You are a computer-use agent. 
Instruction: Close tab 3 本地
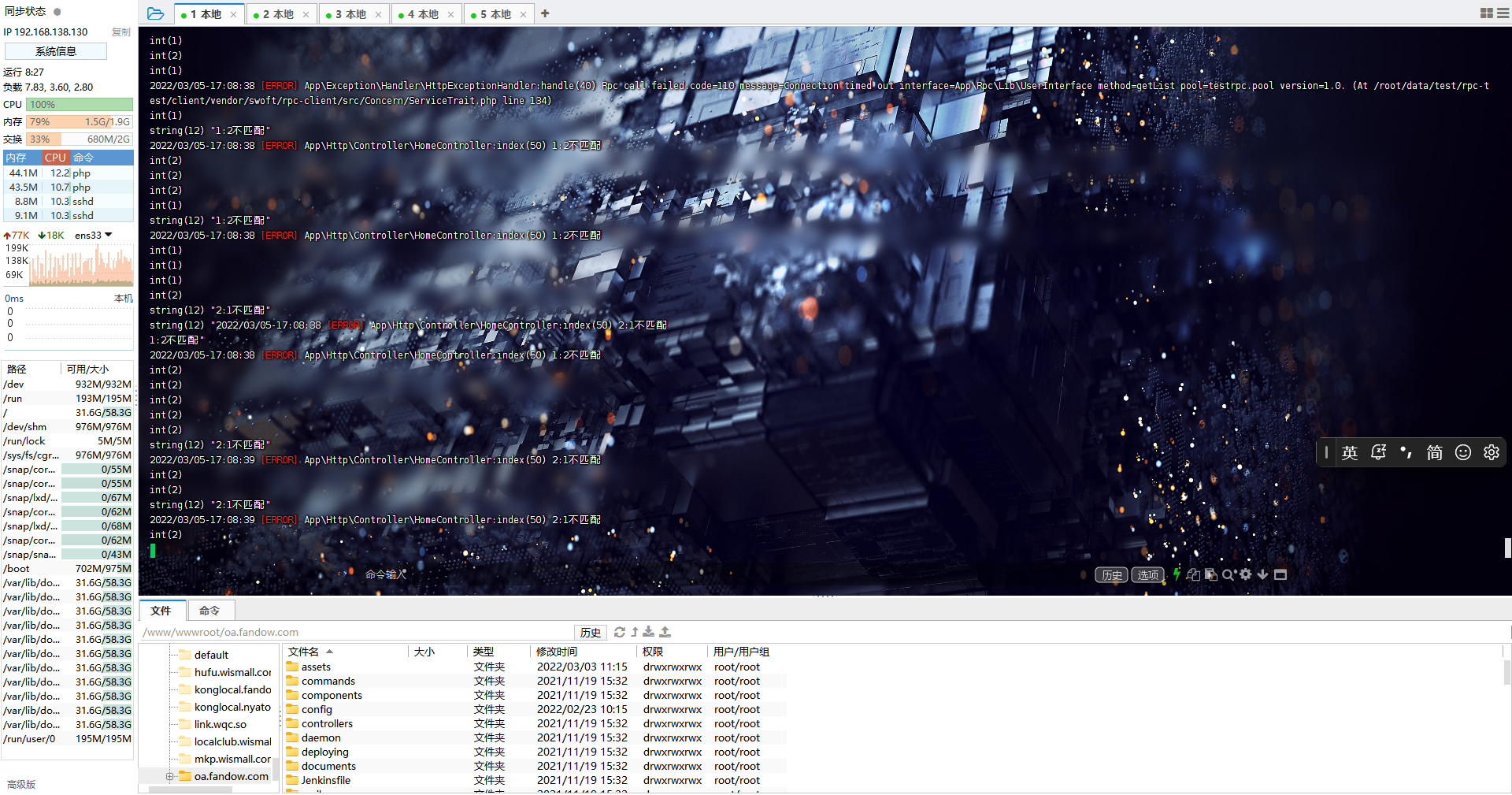click(378, 14)
